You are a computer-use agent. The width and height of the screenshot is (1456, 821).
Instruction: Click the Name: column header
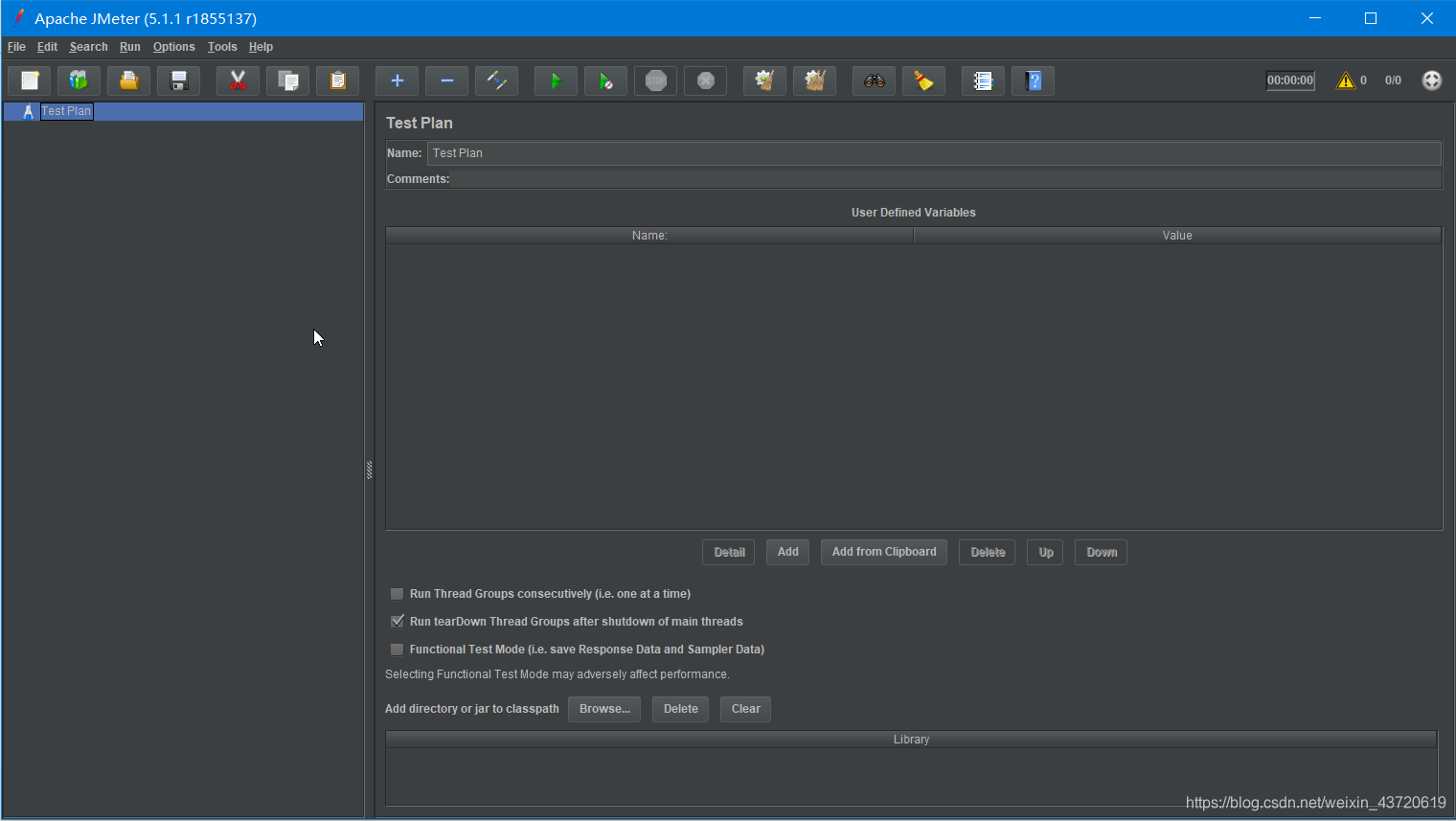[649, 236]
